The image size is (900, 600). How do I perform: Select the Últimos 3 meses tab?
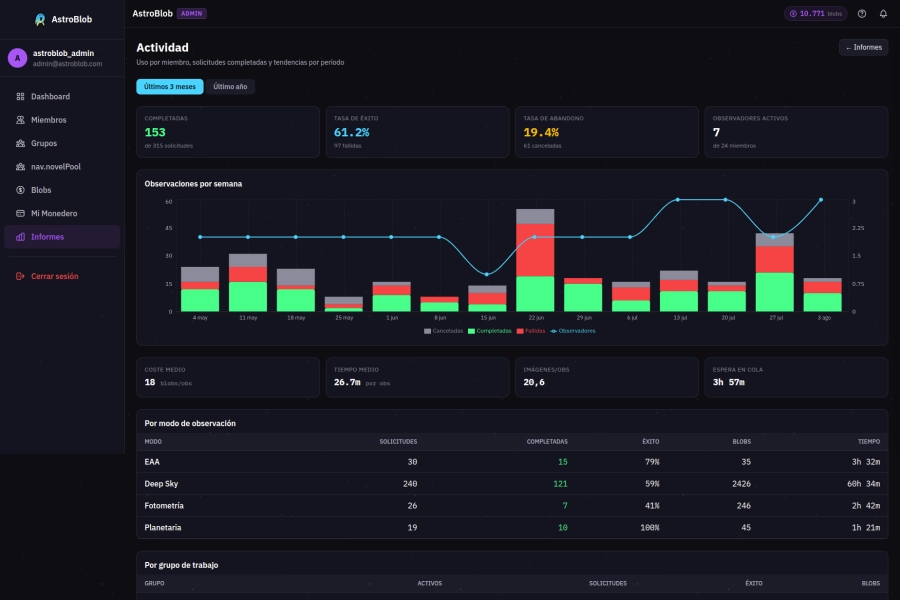(170, 87)
